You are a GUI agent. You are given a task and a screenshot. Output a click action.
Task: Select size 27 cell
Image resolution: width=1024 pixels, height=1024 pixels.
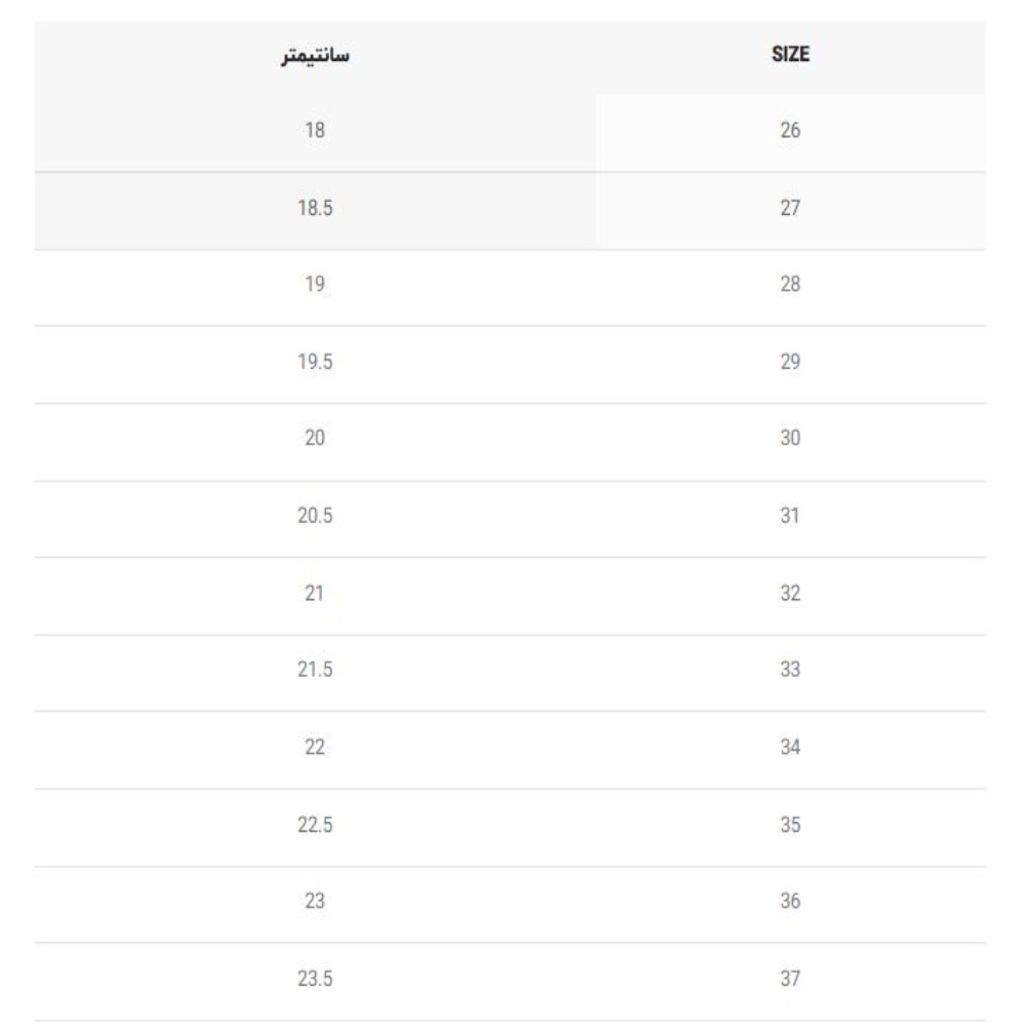pos(790,208)
